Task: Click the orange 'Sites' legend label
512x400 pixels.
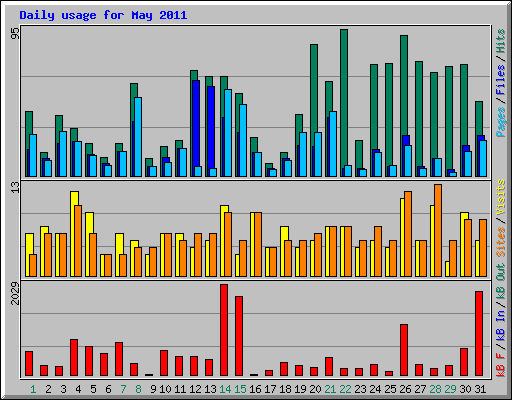Action: [501, 242]
